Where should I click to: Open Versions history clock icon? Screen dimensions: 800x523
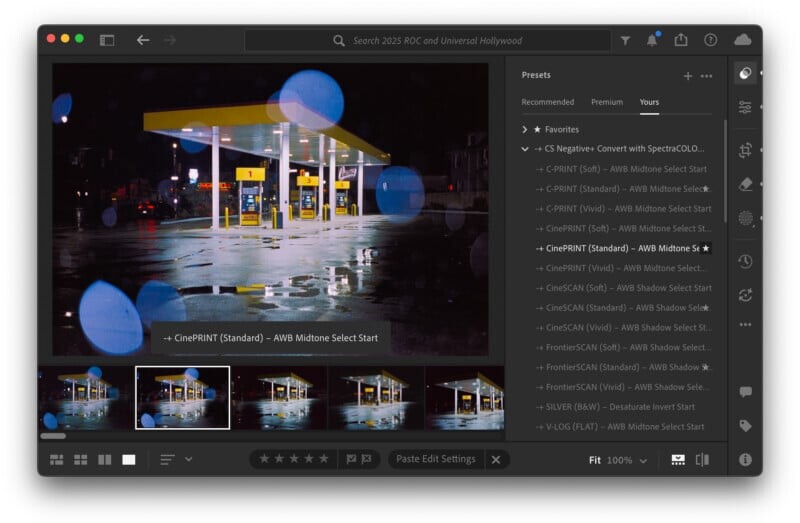(x=745, y=261)
